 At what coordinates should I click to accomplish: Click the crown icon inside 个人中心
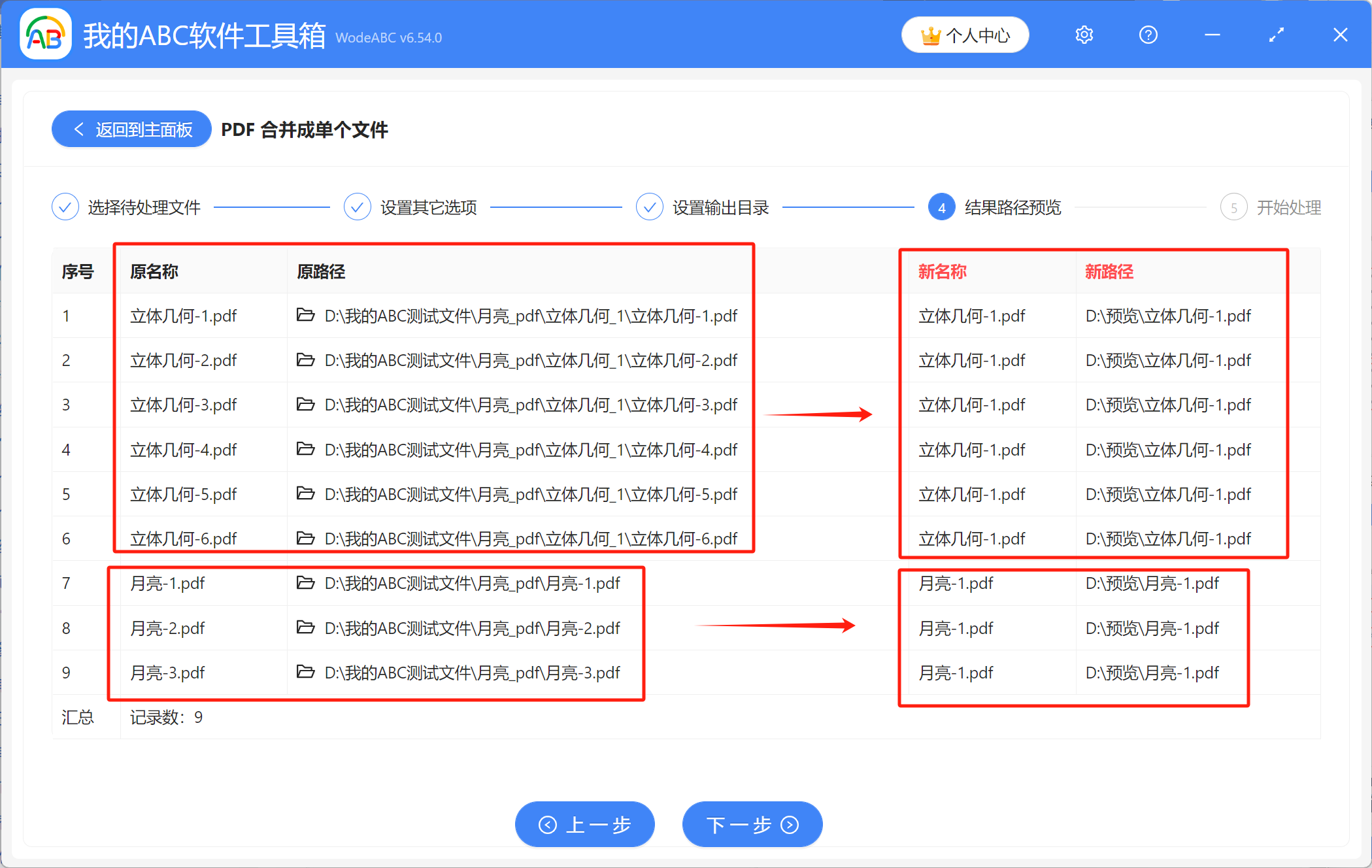coord(931,35)
